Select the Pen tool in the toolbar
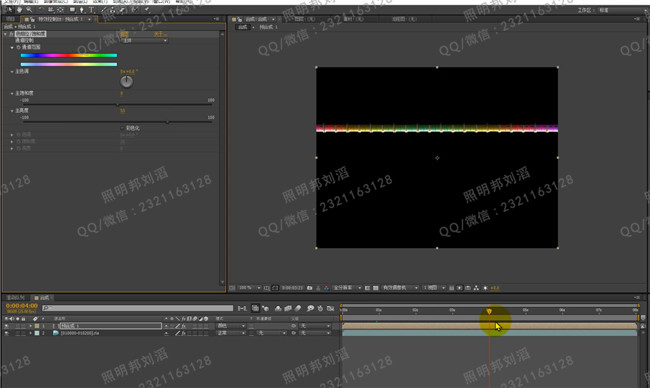650x388 pixels. click(82, 9)
